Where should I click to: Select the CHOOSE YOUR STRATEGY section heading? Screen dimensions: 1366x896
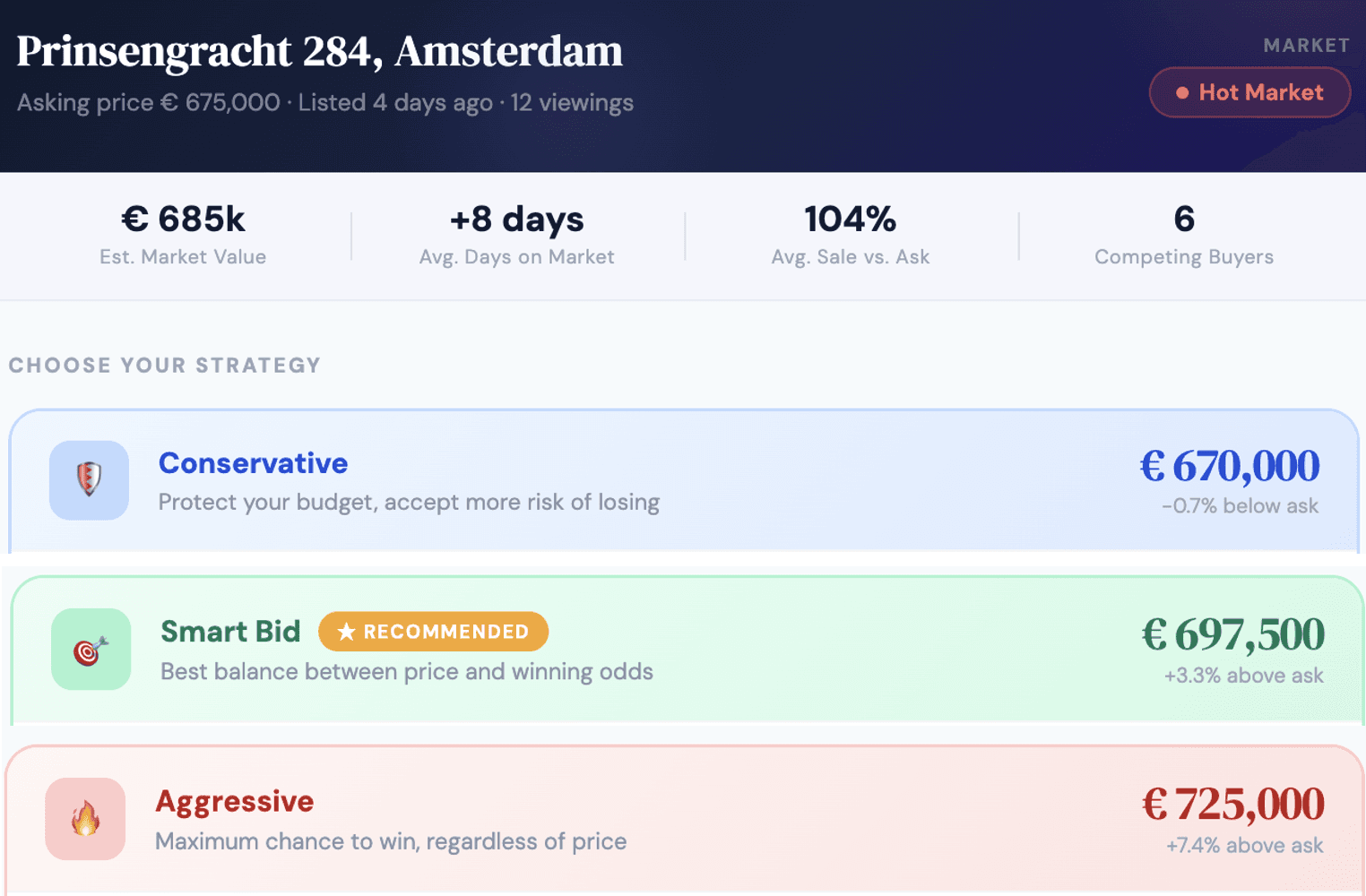tap(164, 365)
